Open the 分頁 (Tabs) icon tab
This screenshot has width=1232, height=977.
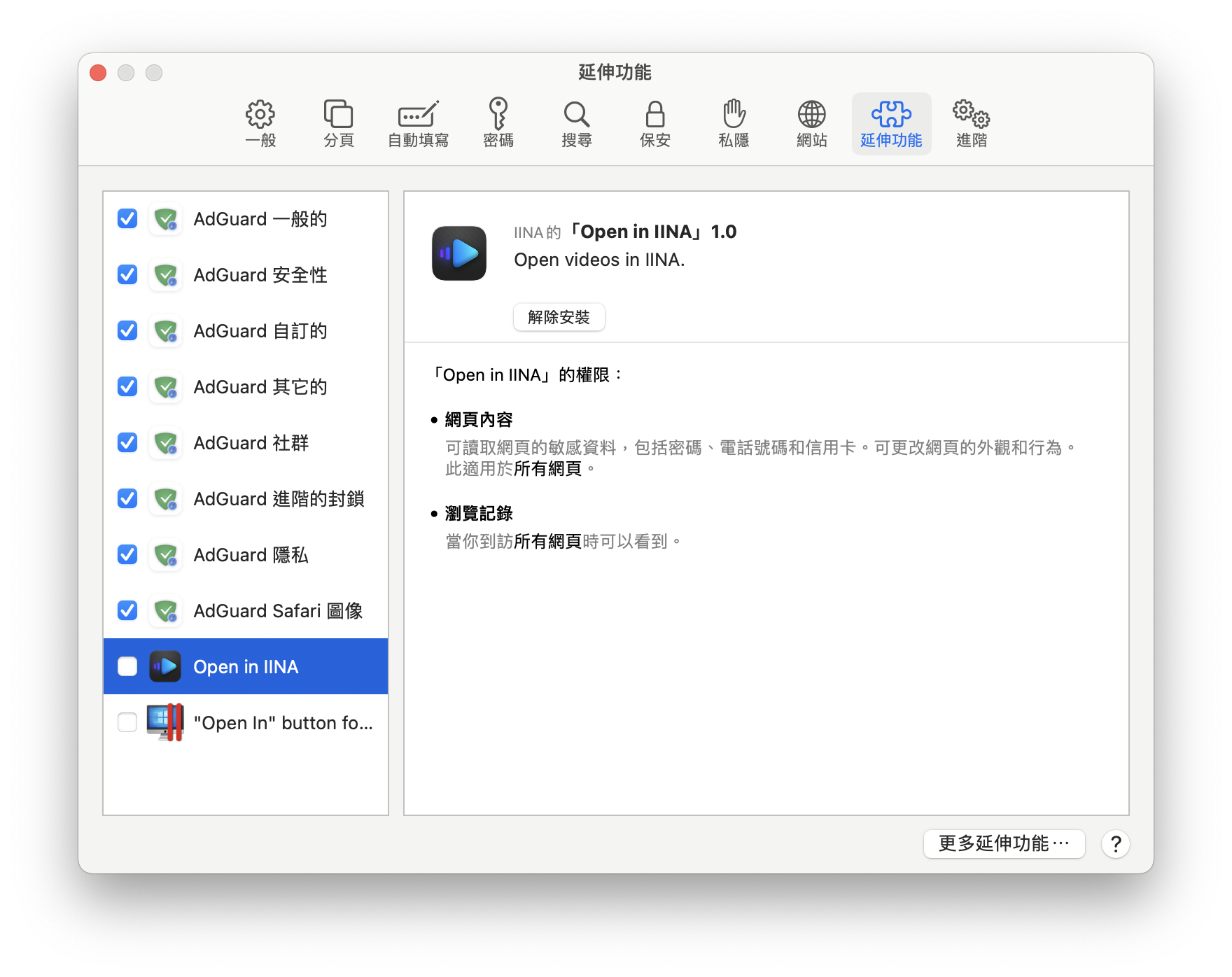coord(339,123)
